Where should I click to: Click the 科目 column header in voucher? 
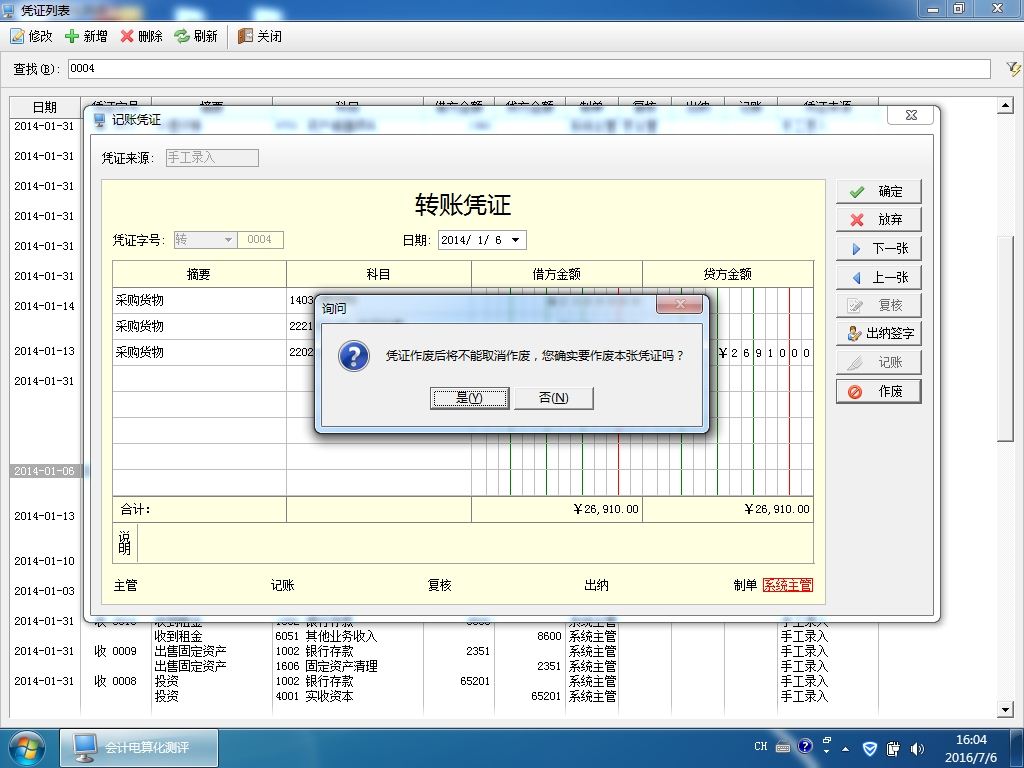click(x=379, y=274)
